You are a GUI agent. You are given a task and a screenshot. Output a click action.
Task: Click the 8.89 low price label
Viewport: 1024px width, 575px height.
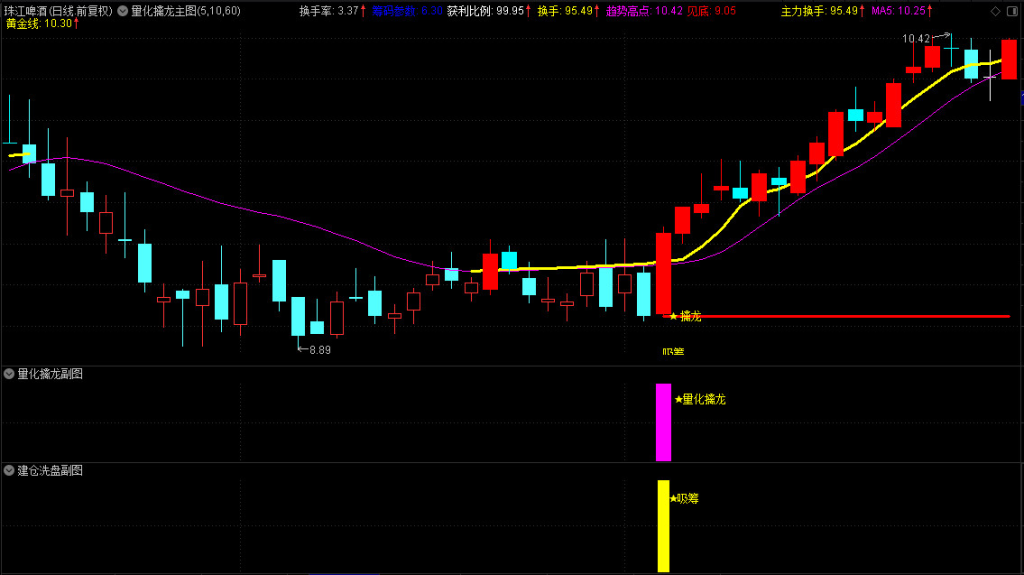pos(319,350)
